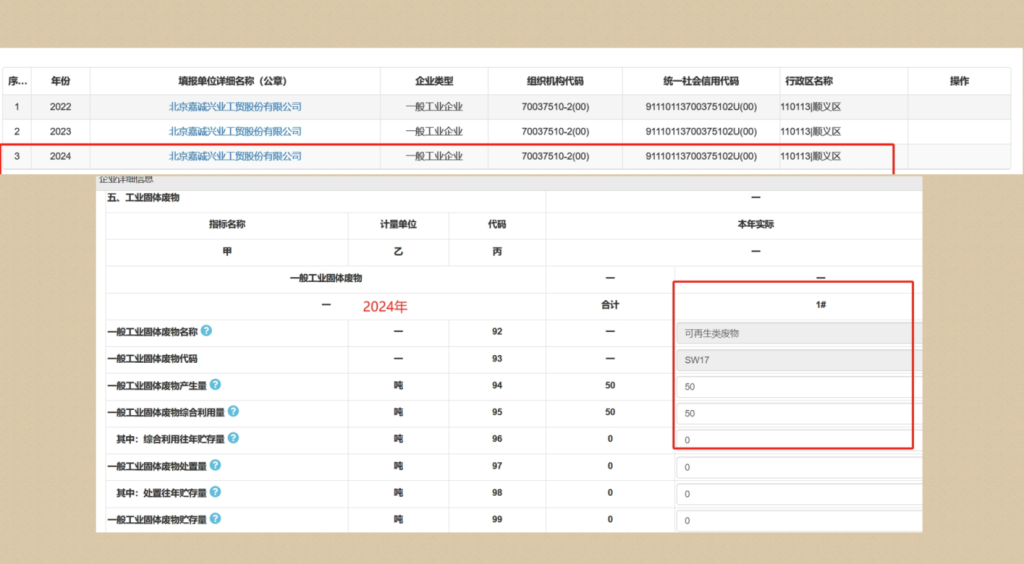Open the 2024 row company name link
The image size is (1024, 564).
click(x=235, y=156)
